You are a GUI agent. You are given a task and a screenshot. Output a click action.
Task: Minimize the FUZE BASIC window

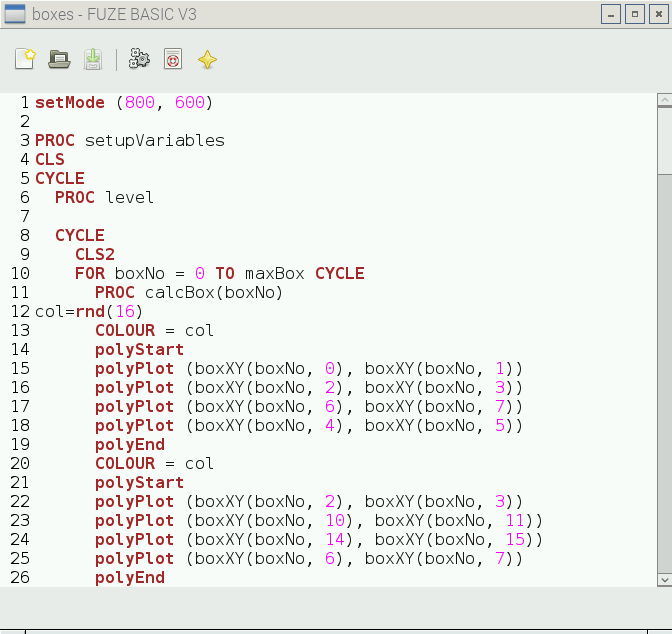point(611,15)
